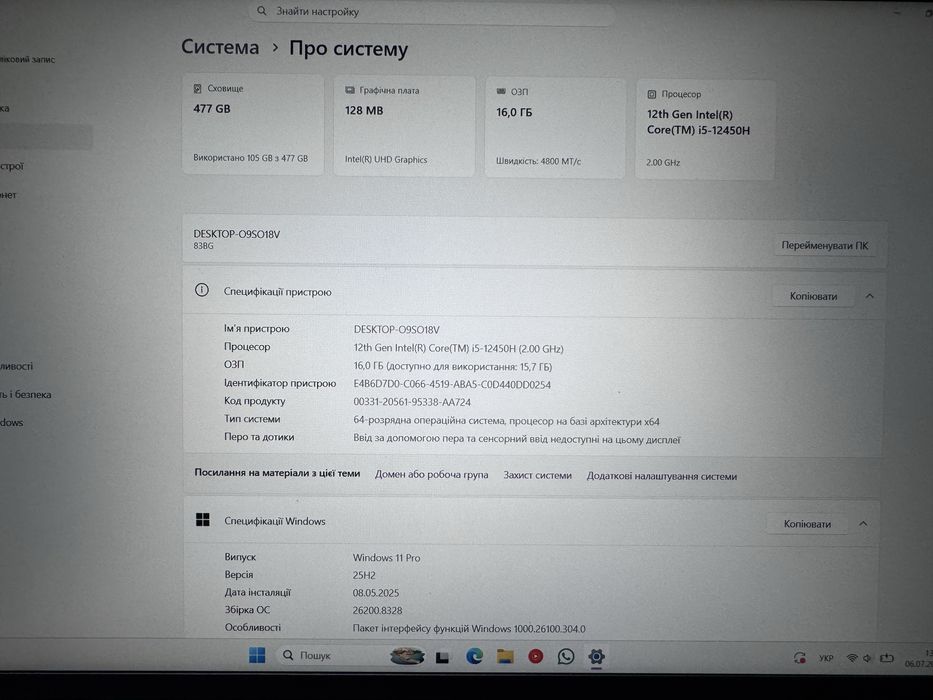Screen dimensions: 933x700
Task: Select the edition value 'Windows 11 Pro'
Action: tap(386, 558)
